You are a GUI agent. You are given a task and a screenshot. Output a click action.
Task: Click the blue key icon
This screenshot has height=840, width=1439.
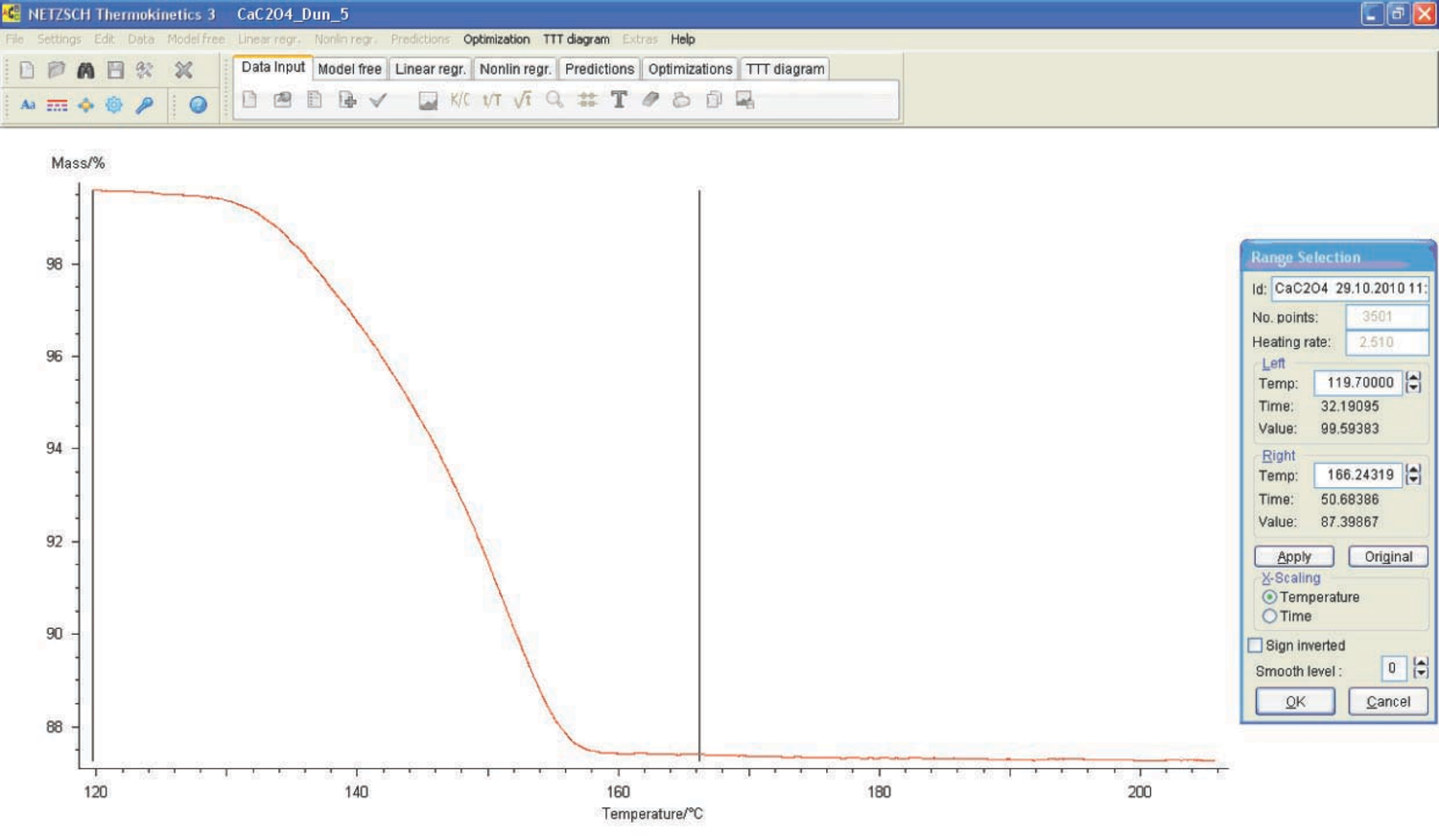[x=145, y=105]
